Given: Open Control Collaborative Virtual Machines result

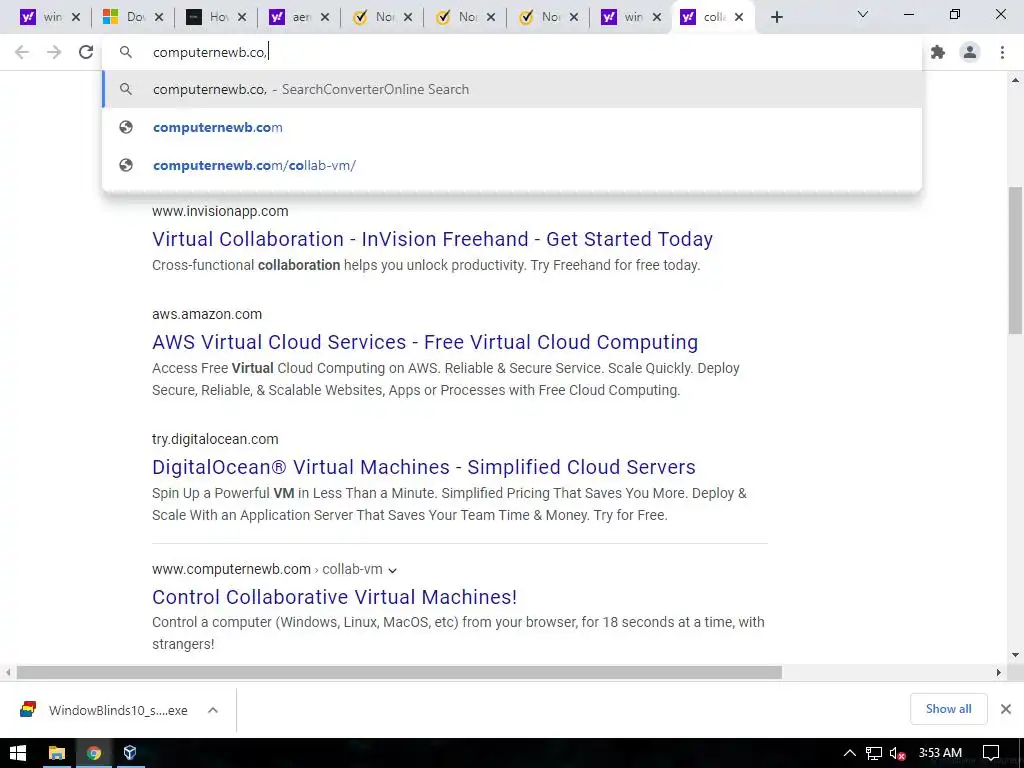Looking at the screenshot, I should 334,597.
